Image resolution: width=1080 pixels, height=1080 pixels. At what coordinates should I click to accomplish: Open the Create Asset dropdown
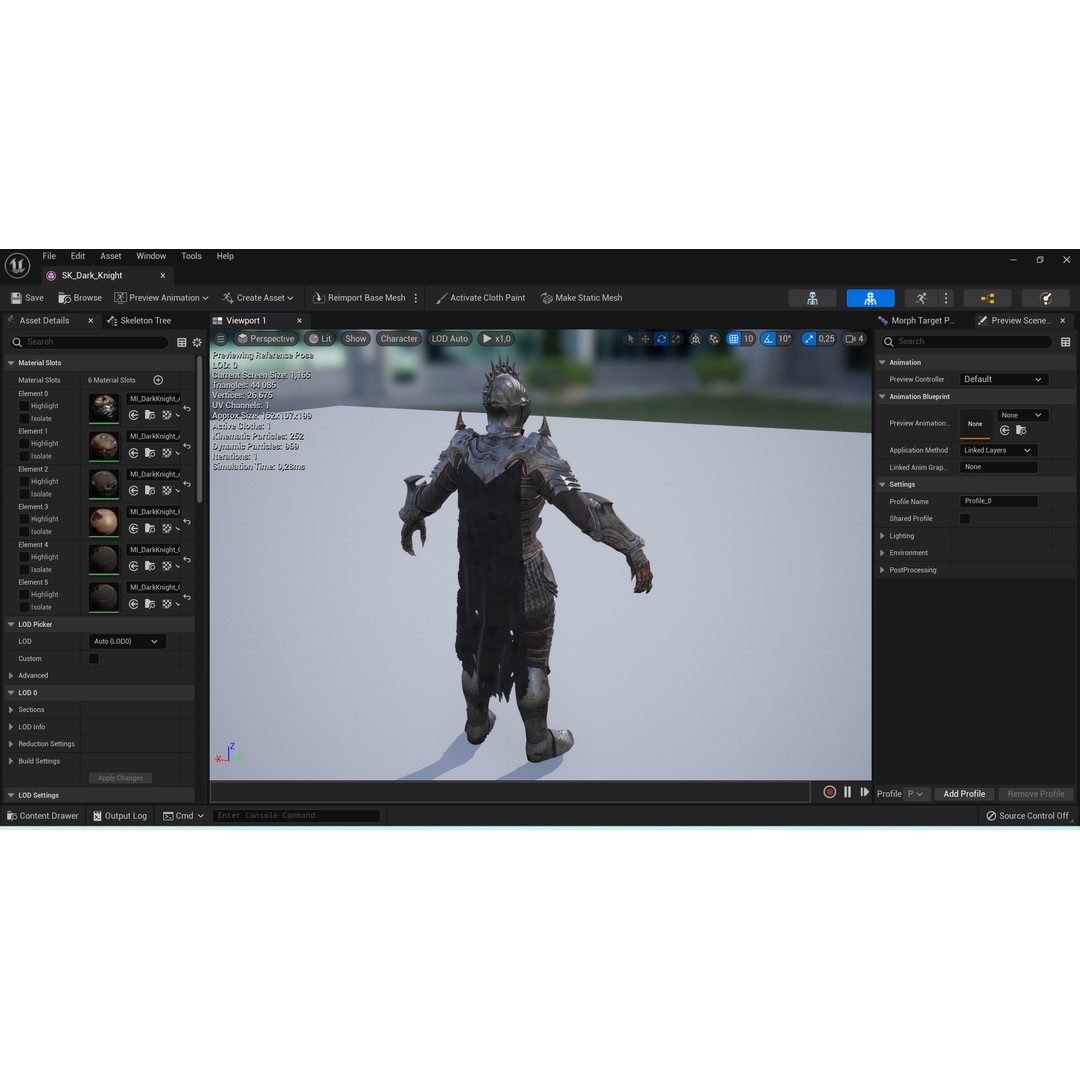tap(258, 298)
